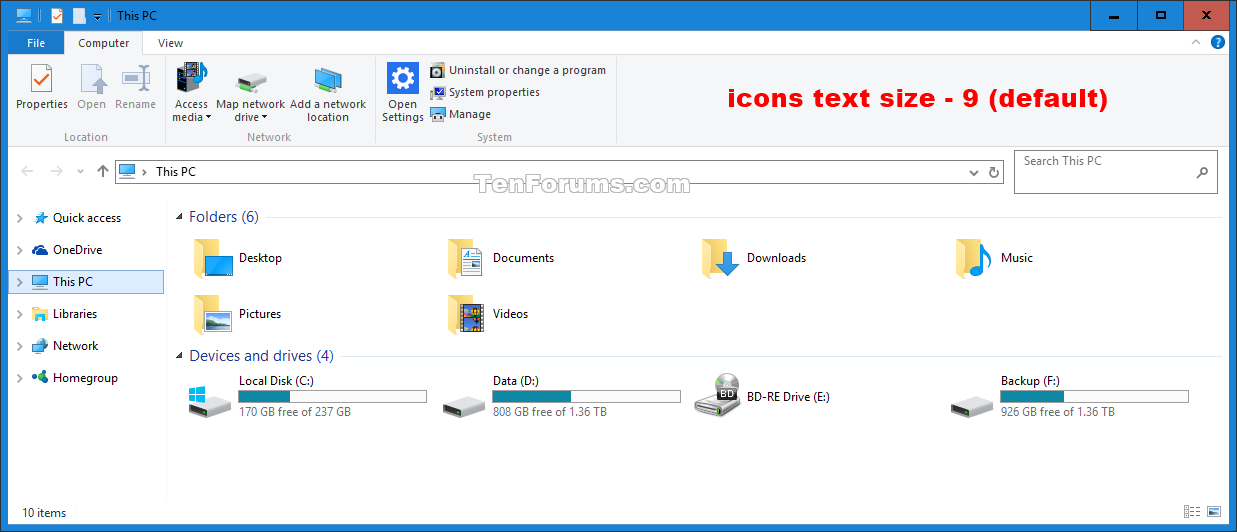Expand Libraries tree node
The width and height of the screenshot is (1237, 532).
[19, 314]
